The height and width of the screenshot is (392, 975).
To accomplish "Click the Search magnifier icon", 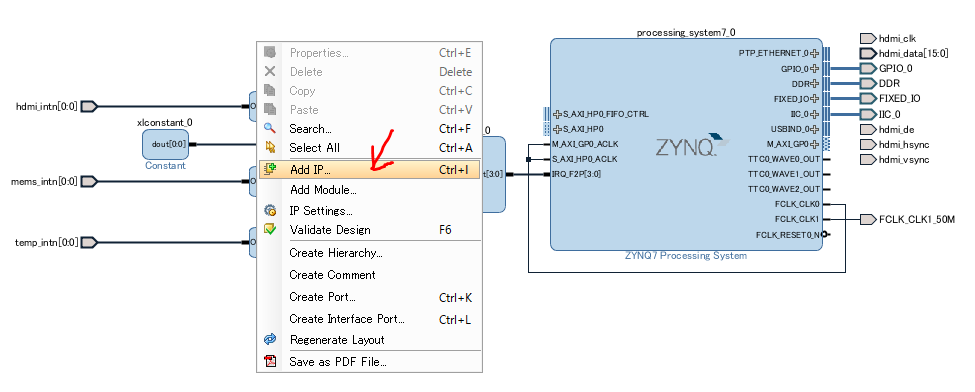I will pos(270,129).
